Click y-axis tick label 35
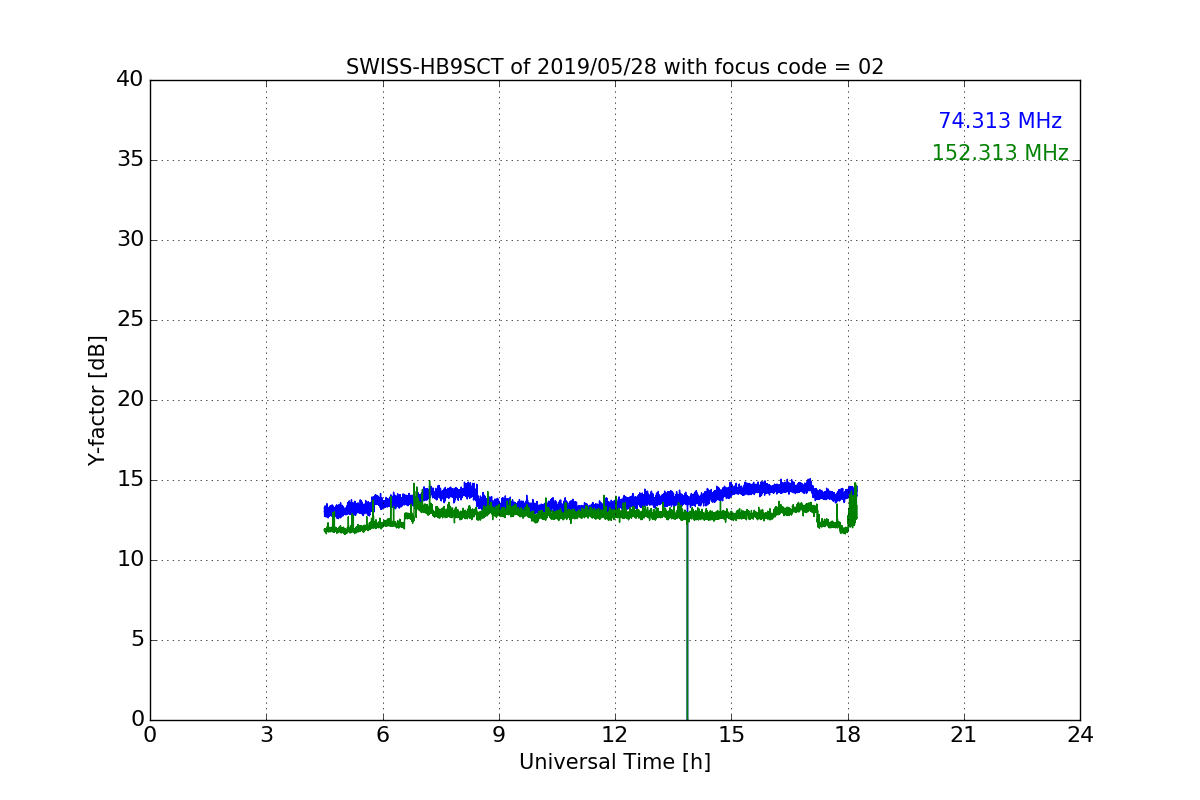 130,160
